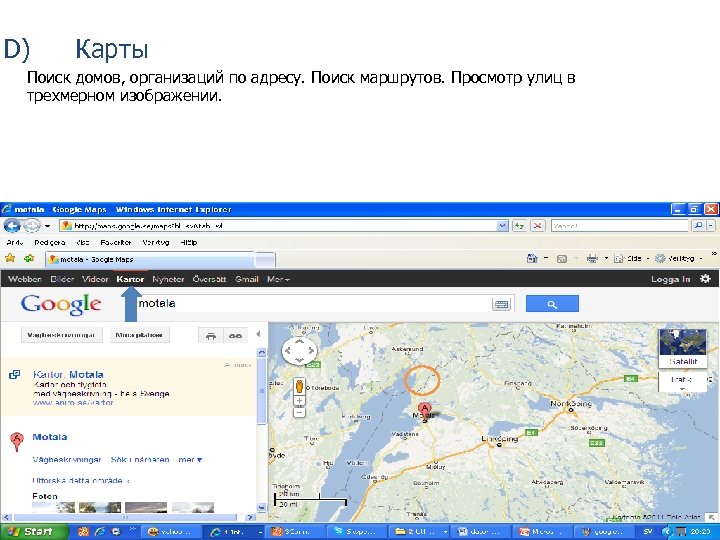Click the Webben link in Google bar
This screenshot has width=720, height=540.
(x=25, y=279)
